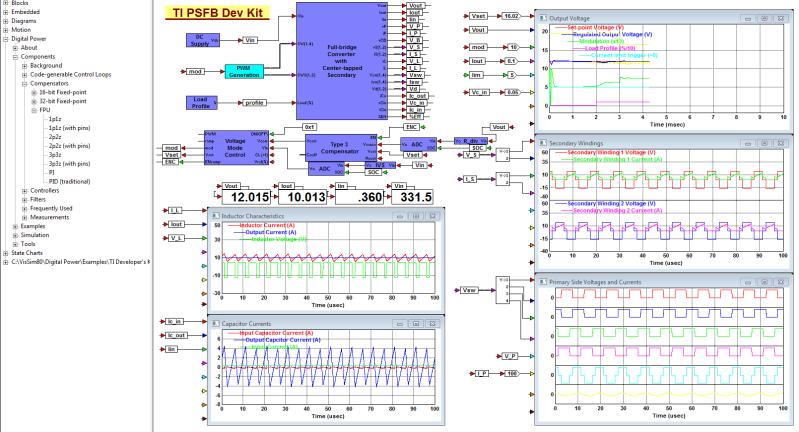799x432 pixels.
Task: Click the Iout display value 10.013
Action: 301,197
